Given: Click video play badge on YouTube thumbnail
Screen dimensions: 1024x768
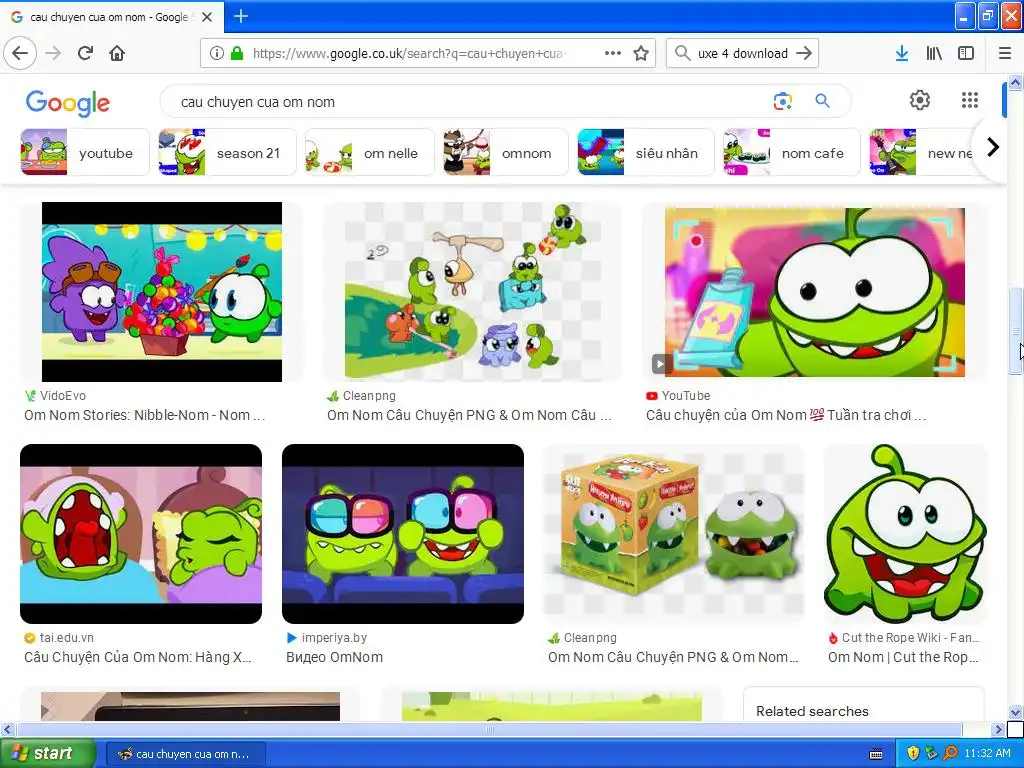Looking at the screenshot, I should point(660,364).
